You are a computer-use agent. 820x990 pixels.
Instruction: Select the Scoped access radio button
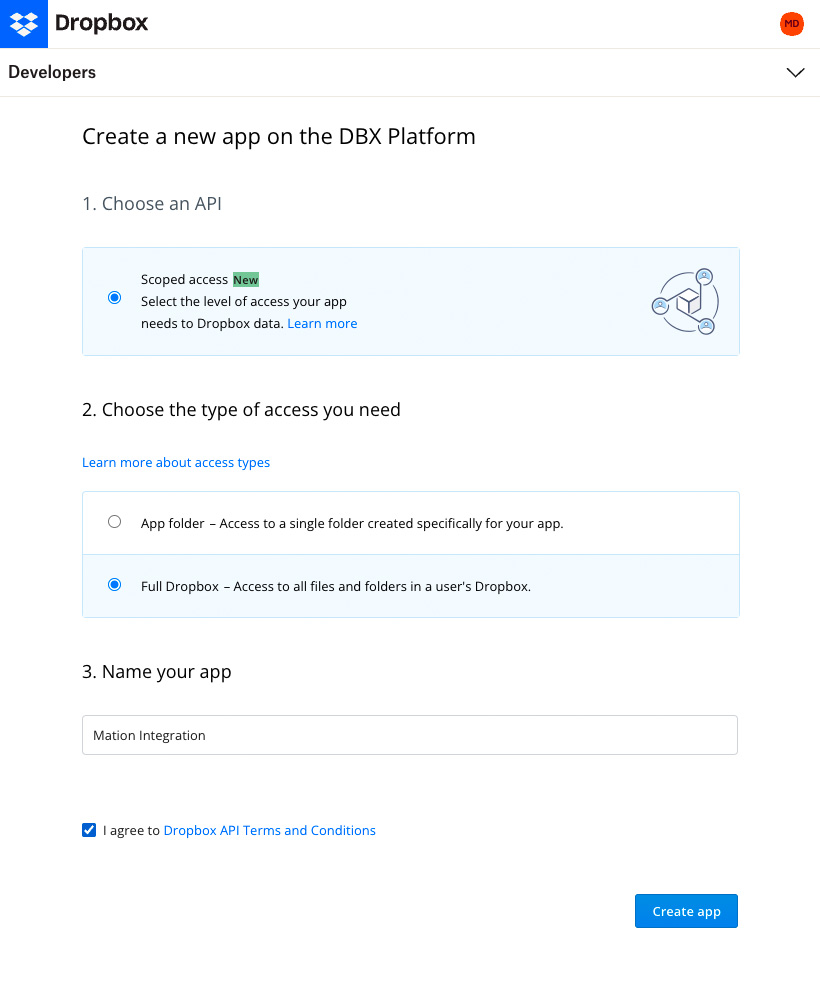point(114,297)
